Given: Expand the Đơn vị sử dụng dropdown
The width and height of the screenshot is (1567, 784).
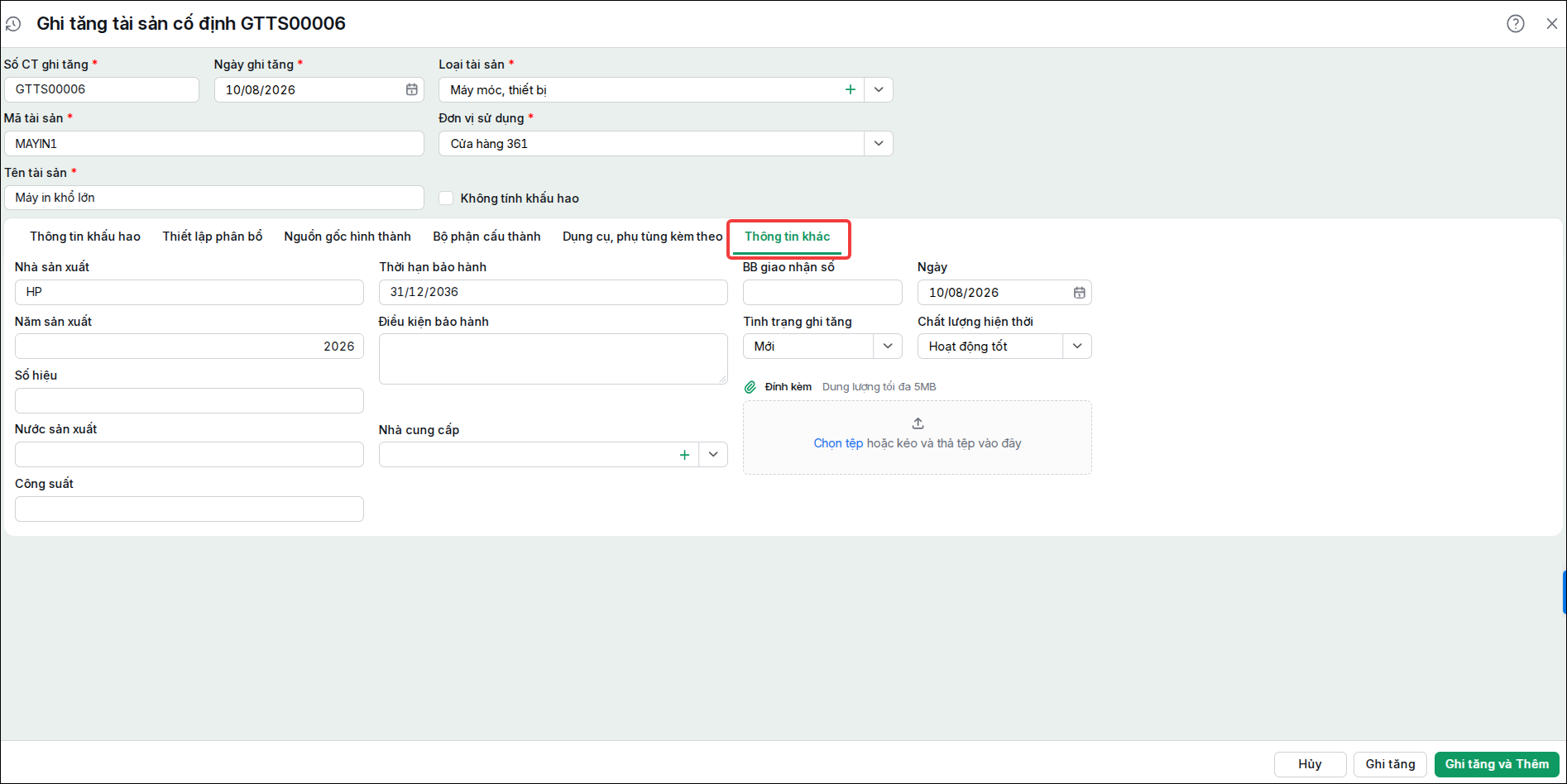Looking at the screenshot, I should (x=879, y=143).
